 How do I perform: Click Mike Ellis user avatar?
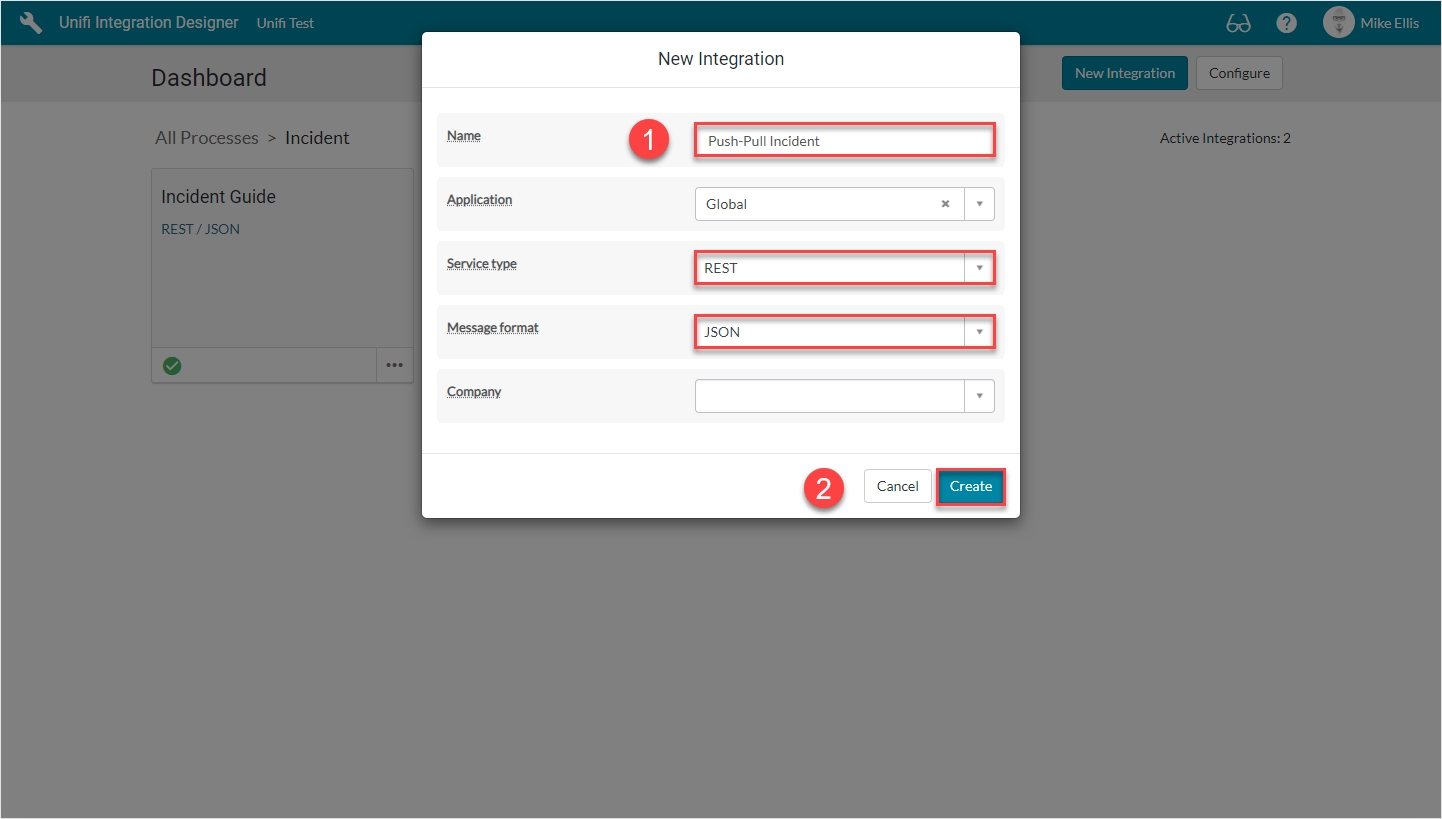[1338, 23]
